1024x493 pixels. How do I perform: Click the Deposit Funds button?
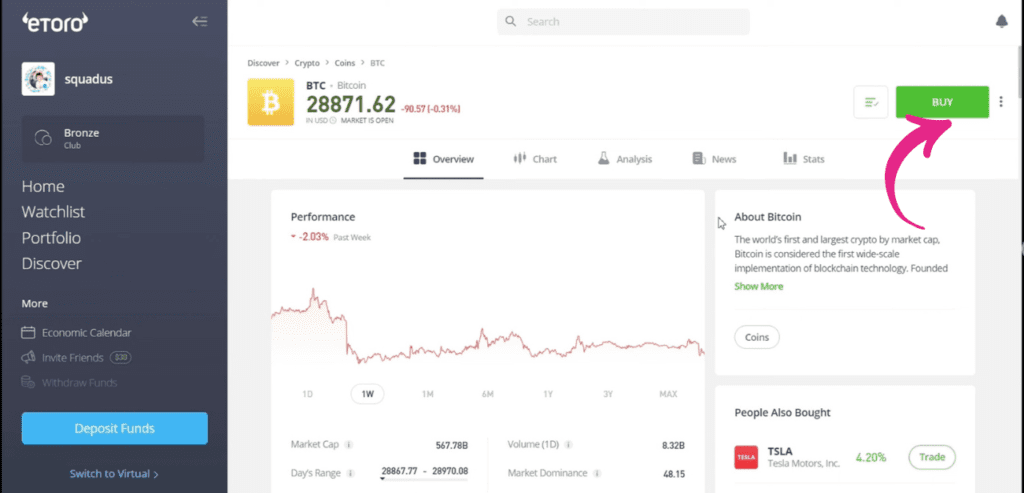pos(115,428)
